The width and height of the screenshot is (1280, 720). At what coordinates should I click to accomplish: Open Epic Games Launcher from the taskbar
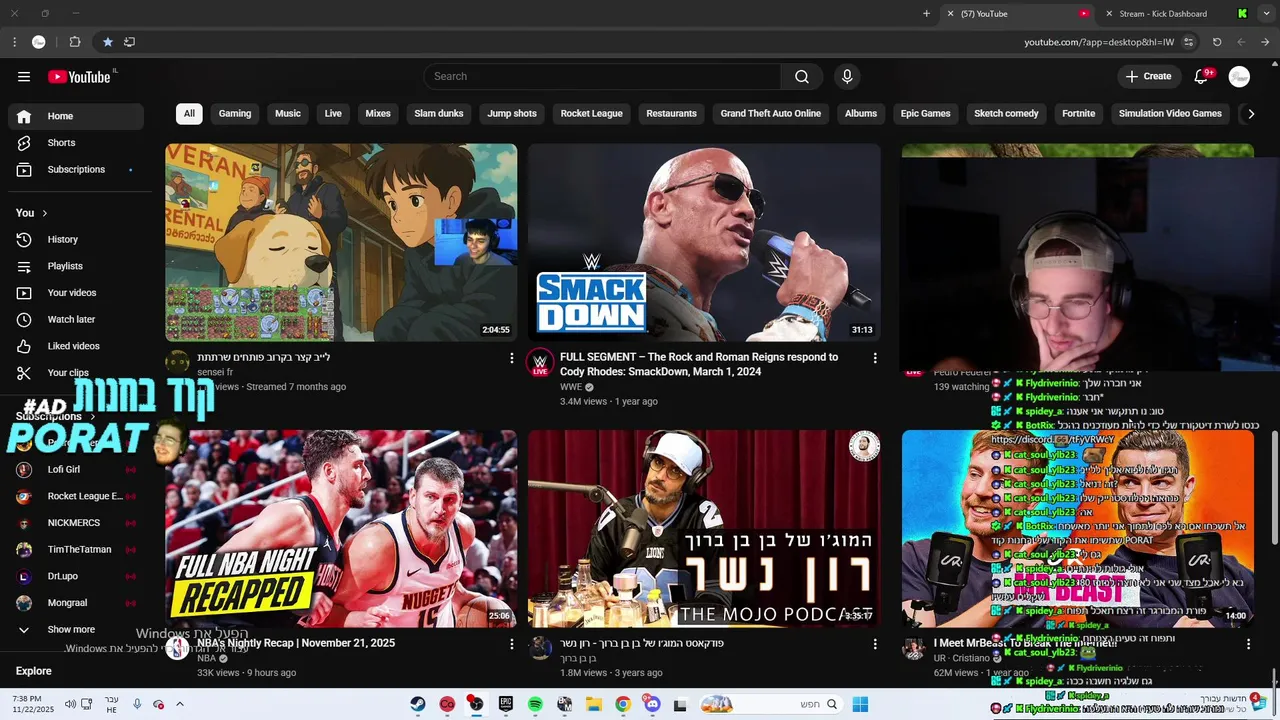[x=506, y=704]
